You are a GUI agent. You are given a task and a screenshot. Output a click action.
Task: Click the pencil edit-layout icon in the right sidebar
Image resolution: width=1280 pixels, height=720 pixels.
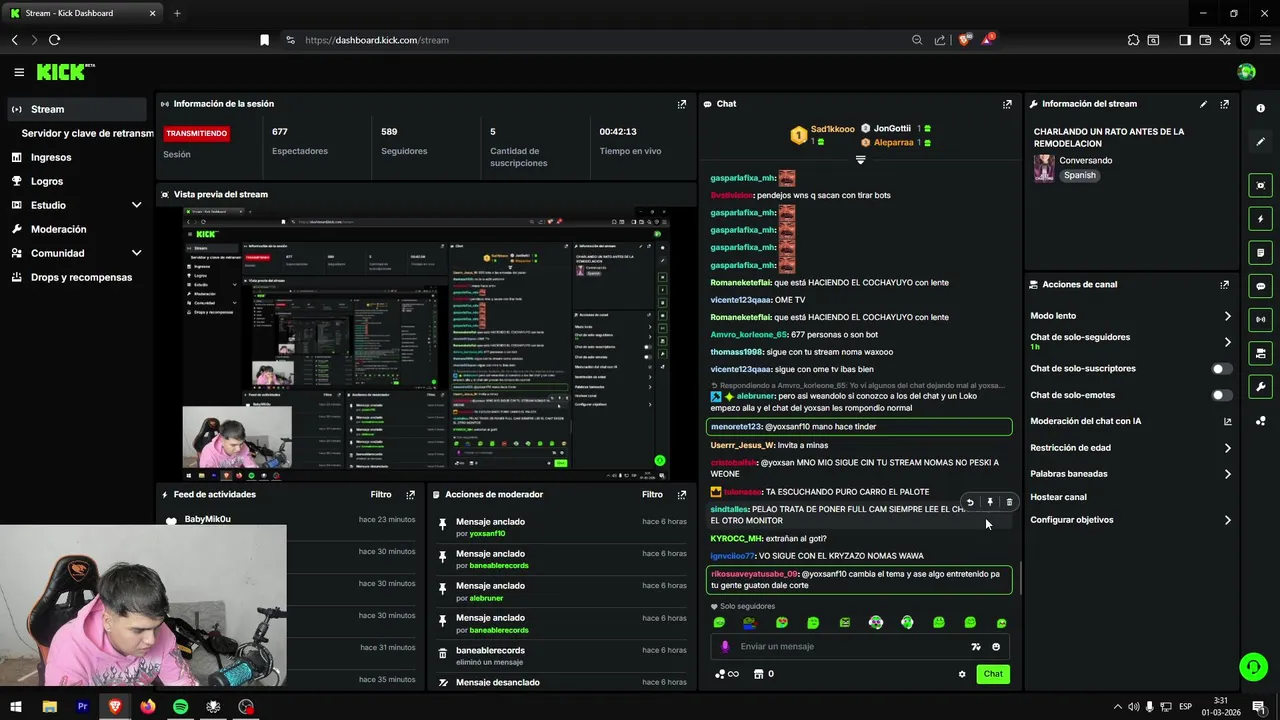[1260, 142]
